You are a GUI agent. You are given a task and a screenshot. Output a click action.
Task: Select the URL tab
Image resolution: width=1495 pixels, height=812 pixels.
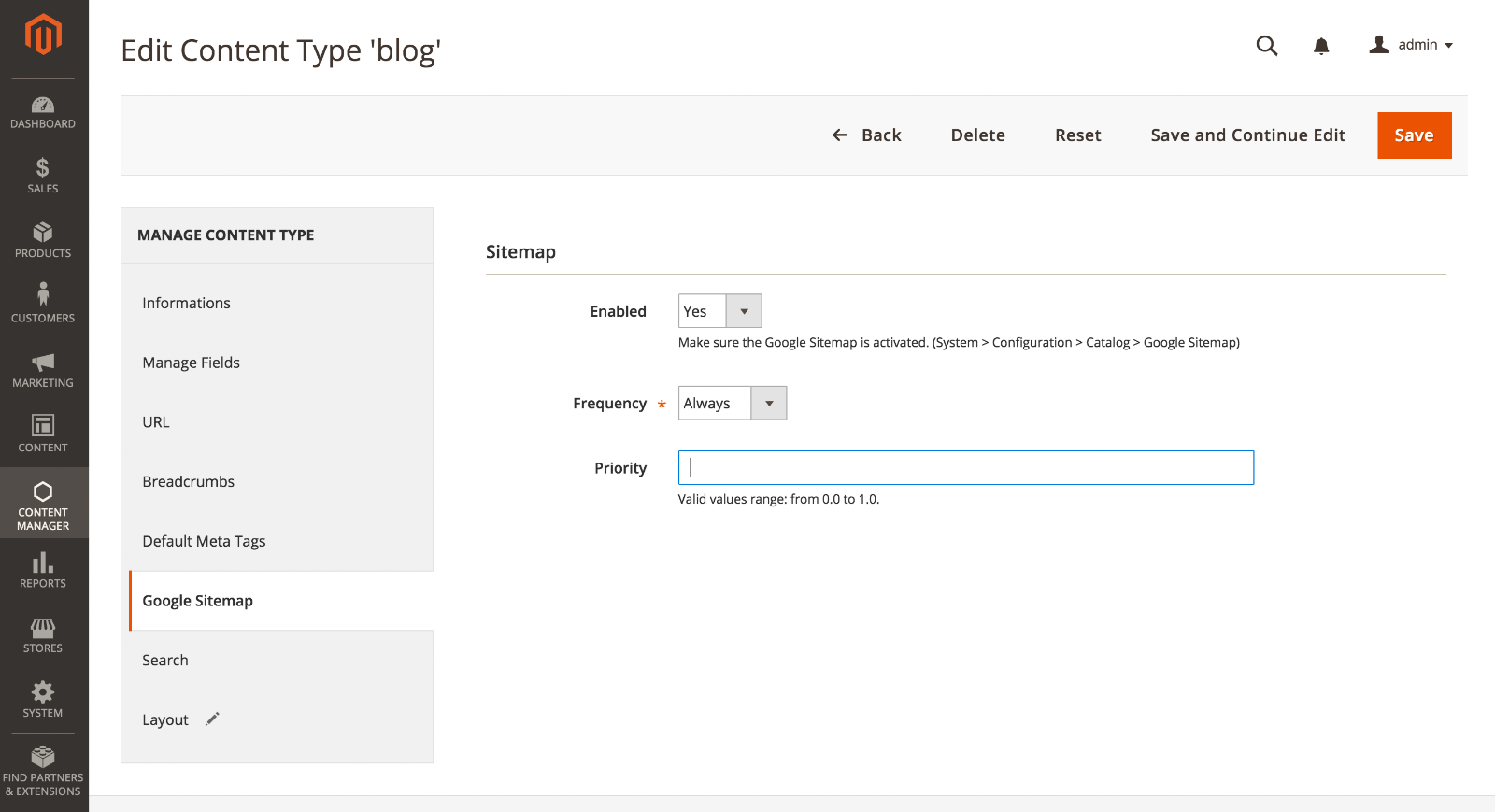156,422
